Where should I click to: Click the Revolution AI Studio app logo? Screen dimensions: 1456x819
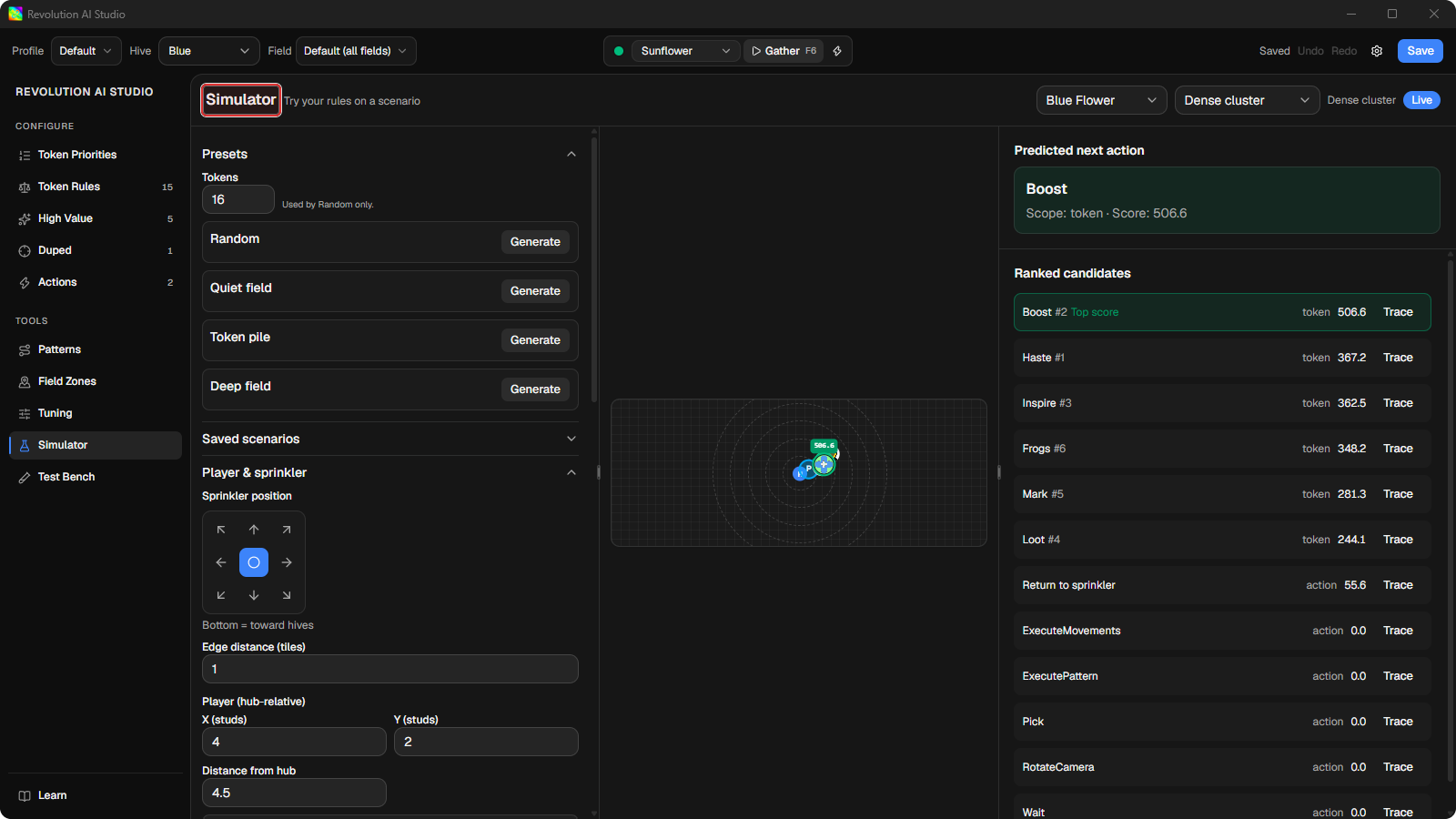(15, 14)
